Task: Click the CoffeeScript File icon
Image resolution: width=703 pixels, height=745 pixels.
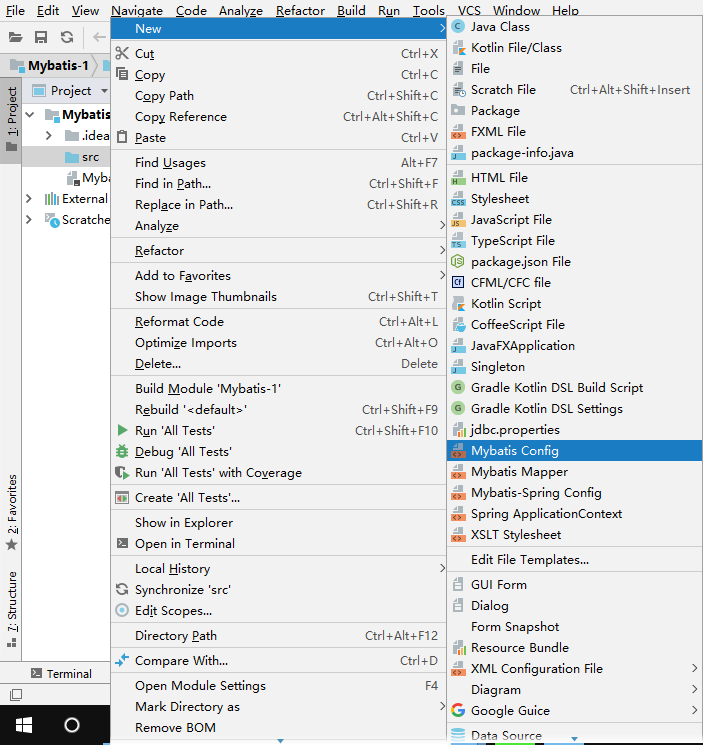Action: point(458,325)
